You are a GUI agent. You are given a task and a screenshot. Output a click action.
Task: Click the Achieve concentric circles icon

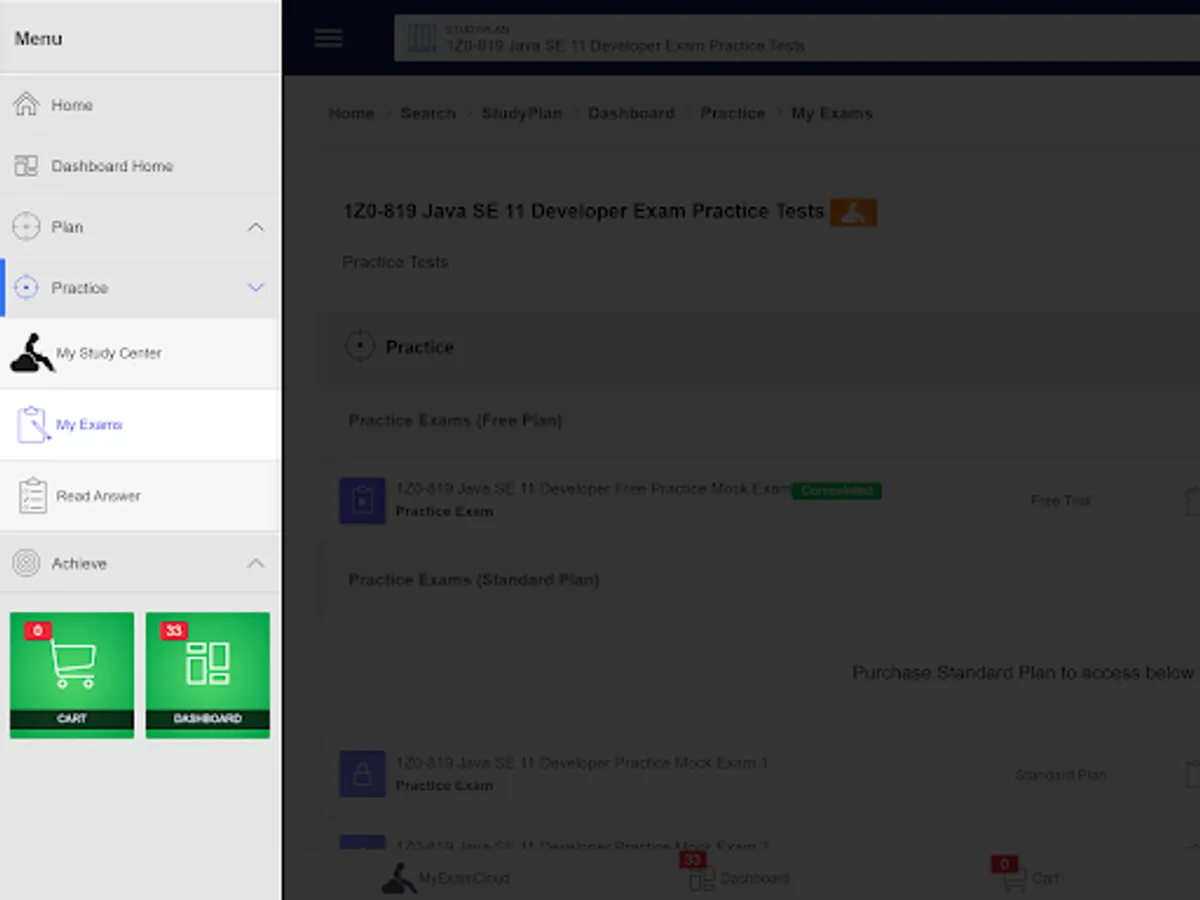[26, 563]
